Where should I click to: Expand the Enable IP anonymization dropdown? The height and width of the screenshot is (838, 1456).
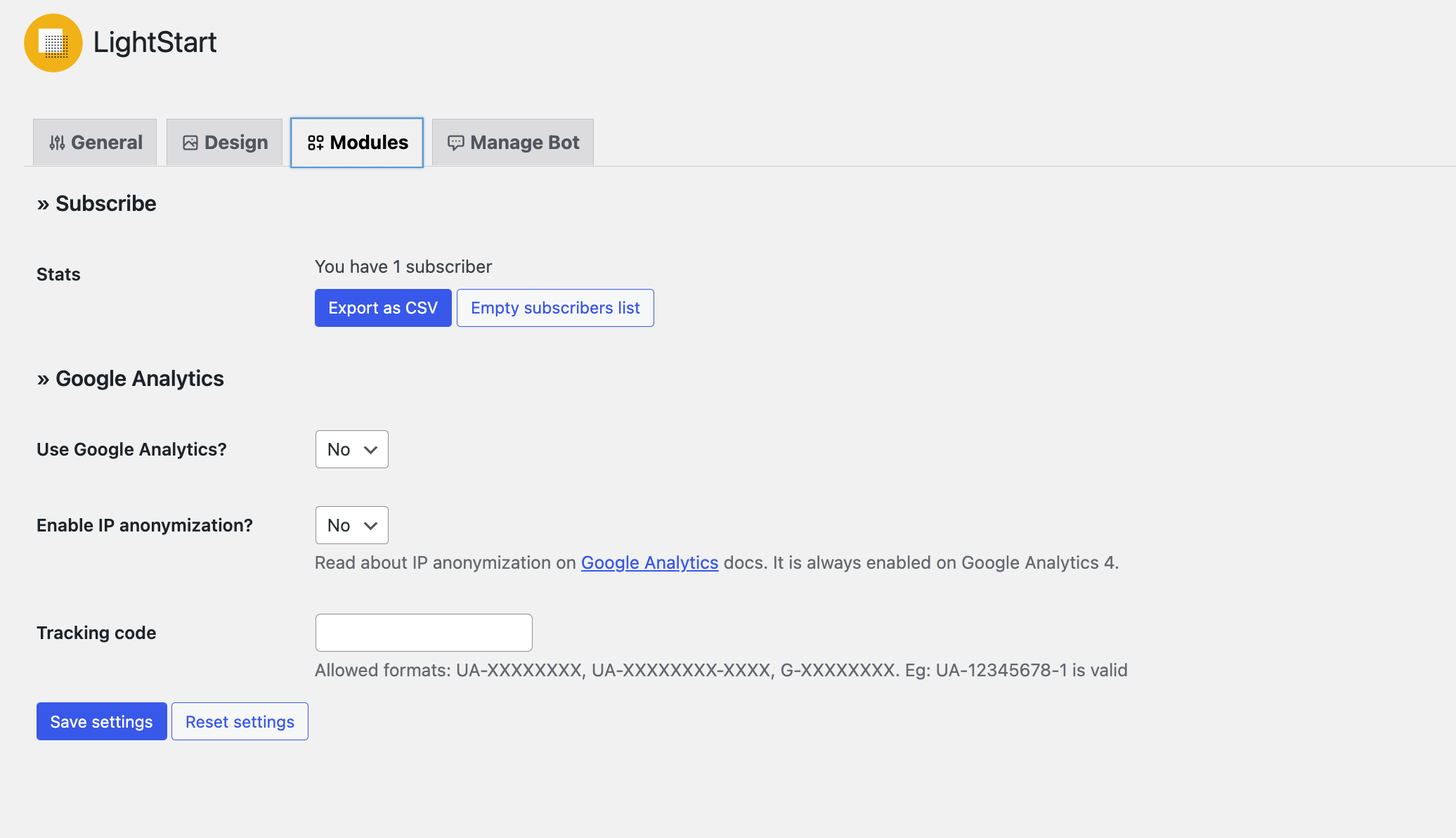[351, 526]
